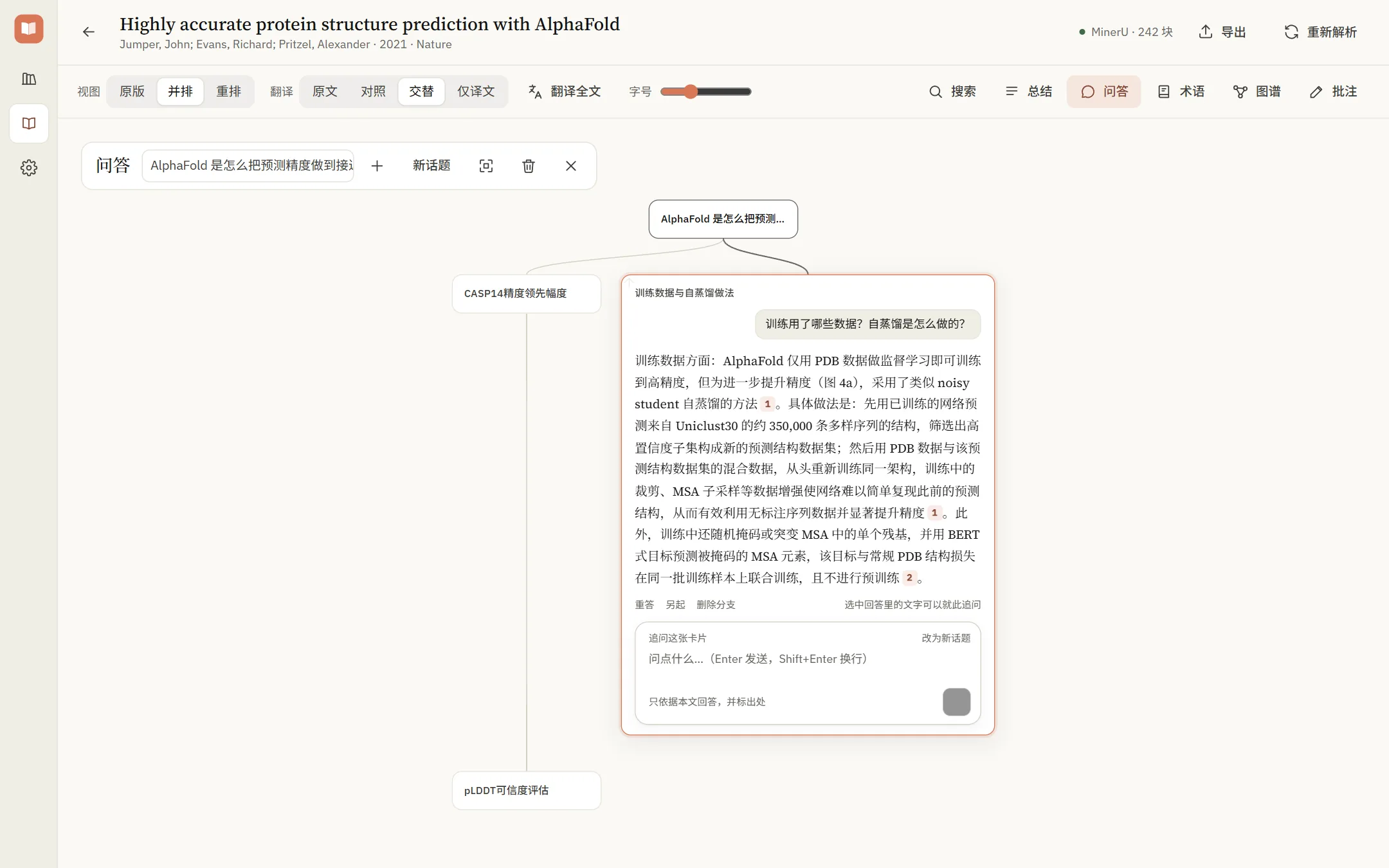Click the fit-to-view focus icon
1389x868 pixels.
coord(486,166)
